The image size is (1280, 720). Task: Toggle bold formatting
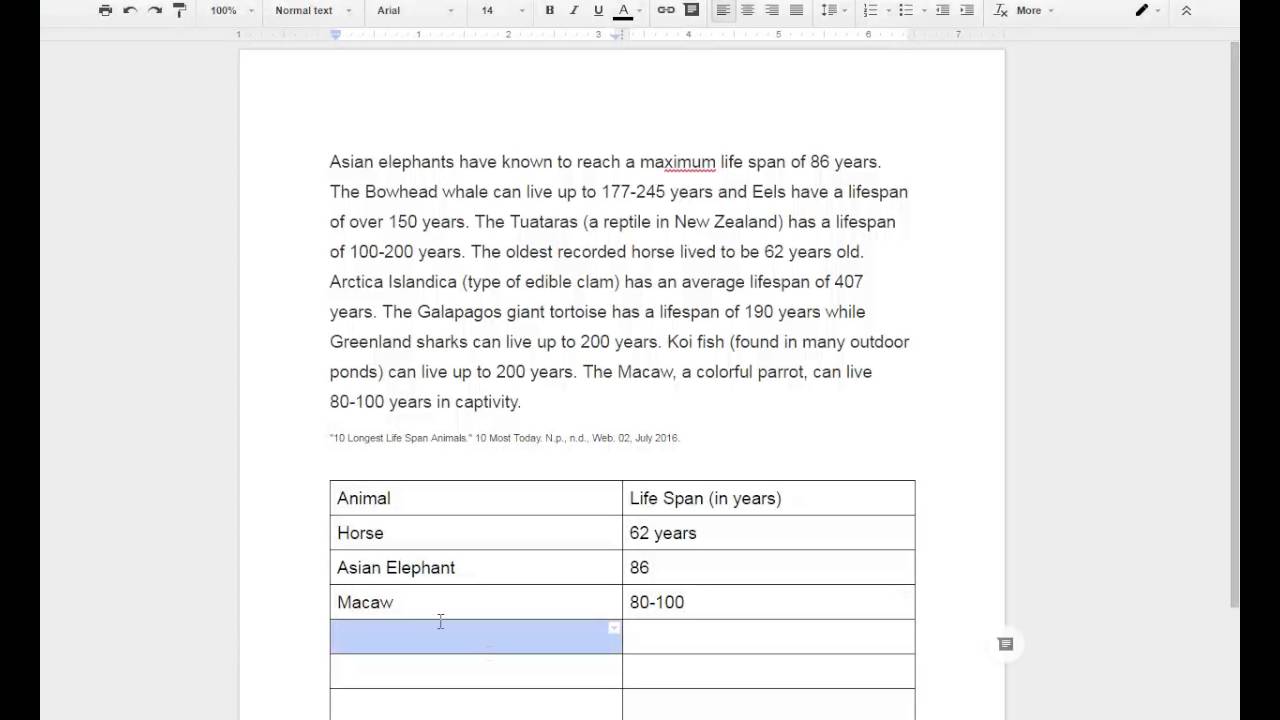coord(549,10)
